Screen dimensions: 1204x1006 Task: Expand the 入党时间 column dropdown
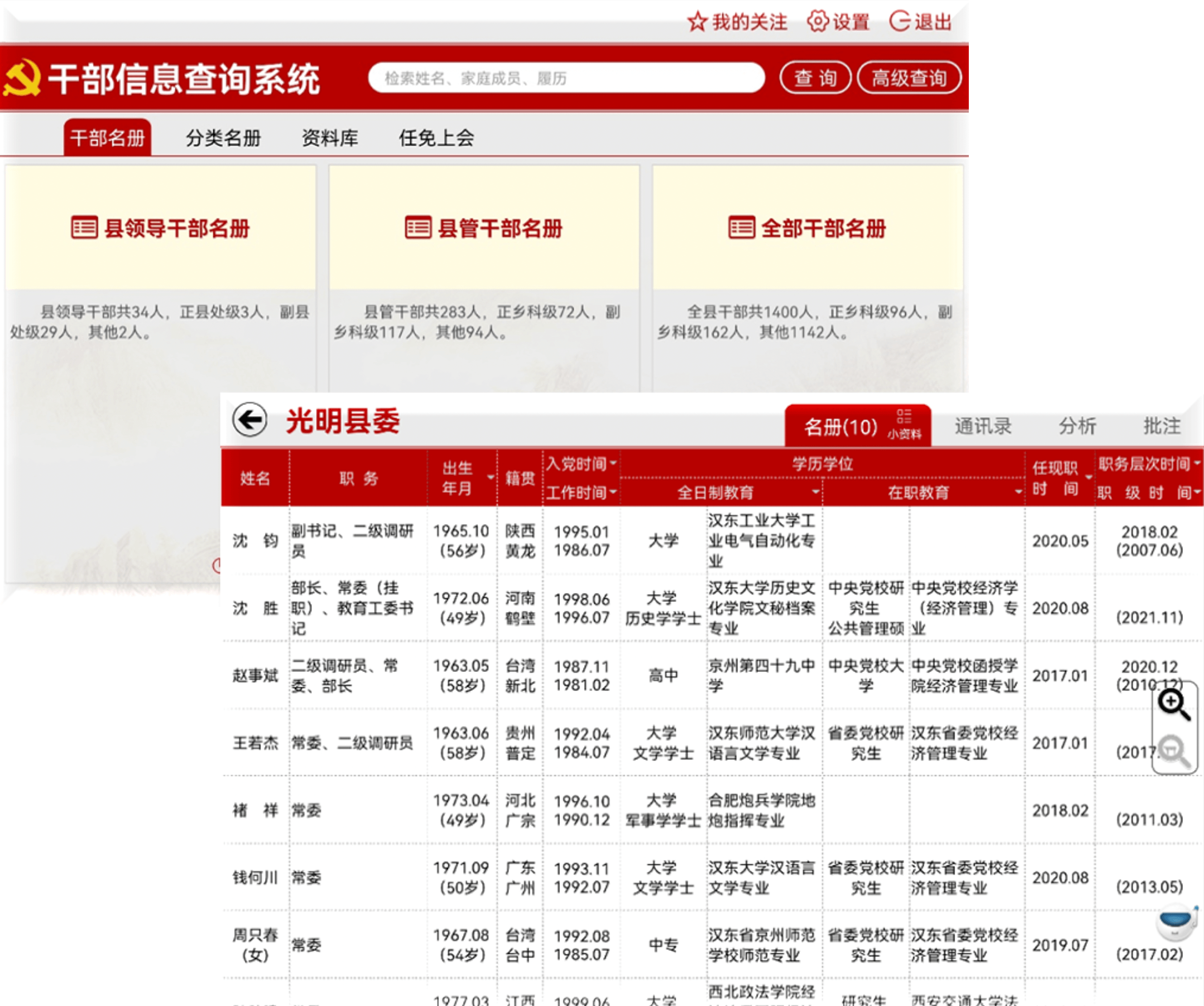coord(613,463)
